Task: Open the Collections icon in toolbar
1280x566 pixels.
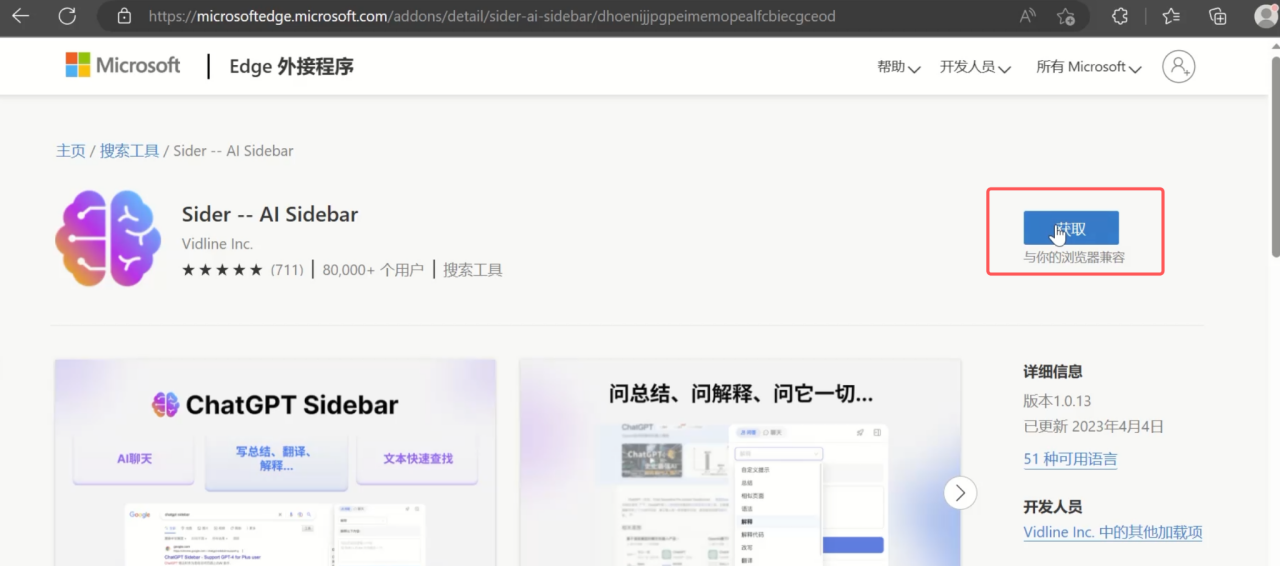Action: (1217, 16)
